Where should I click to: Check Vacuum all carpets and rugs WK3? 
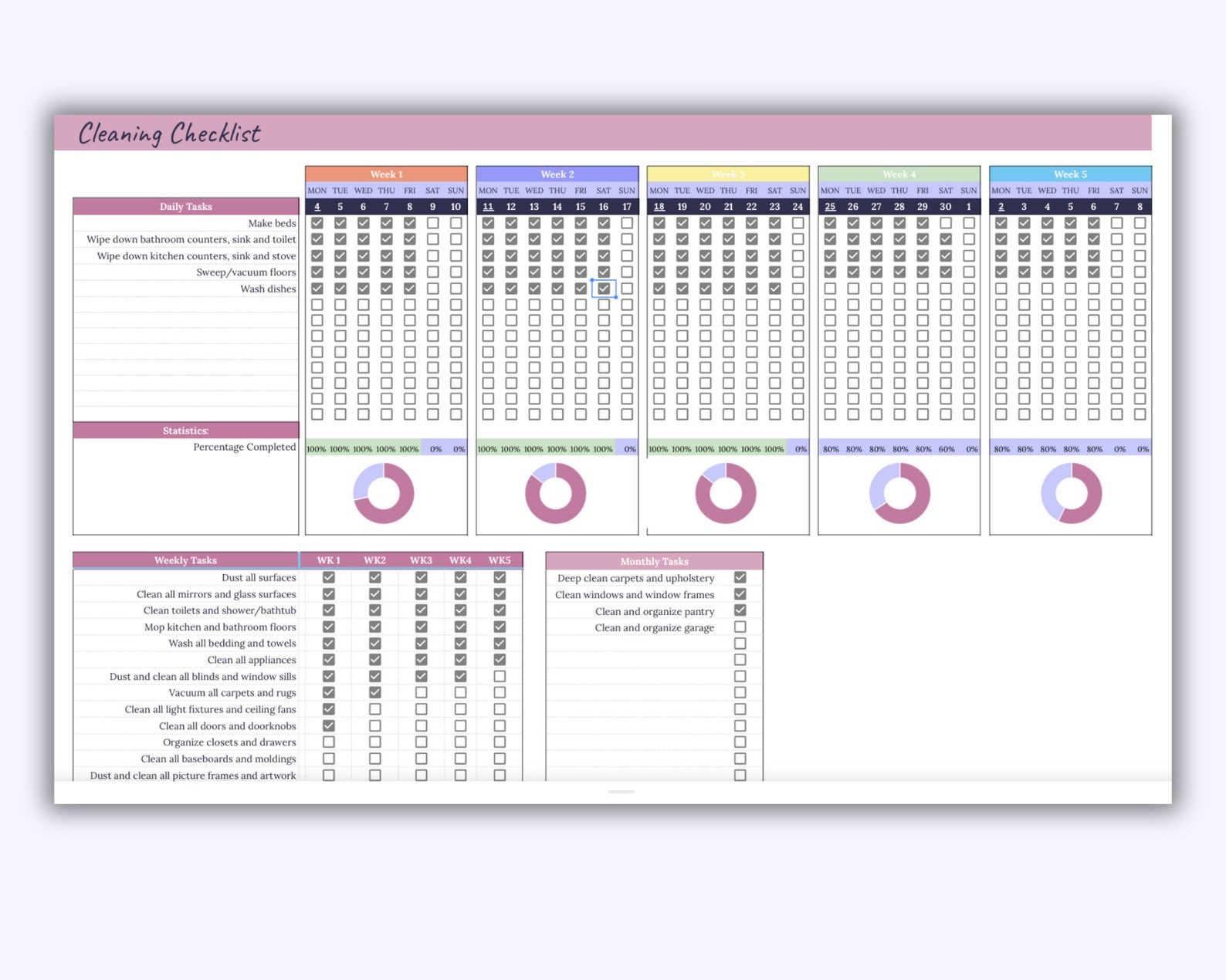coord(421,693)
